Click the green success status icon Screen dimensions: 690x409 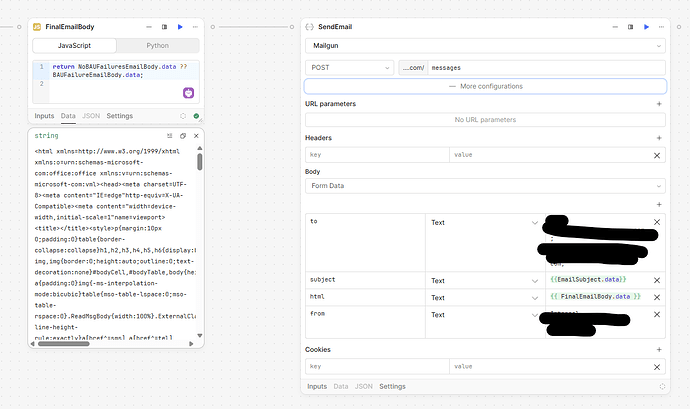[196, 116]
